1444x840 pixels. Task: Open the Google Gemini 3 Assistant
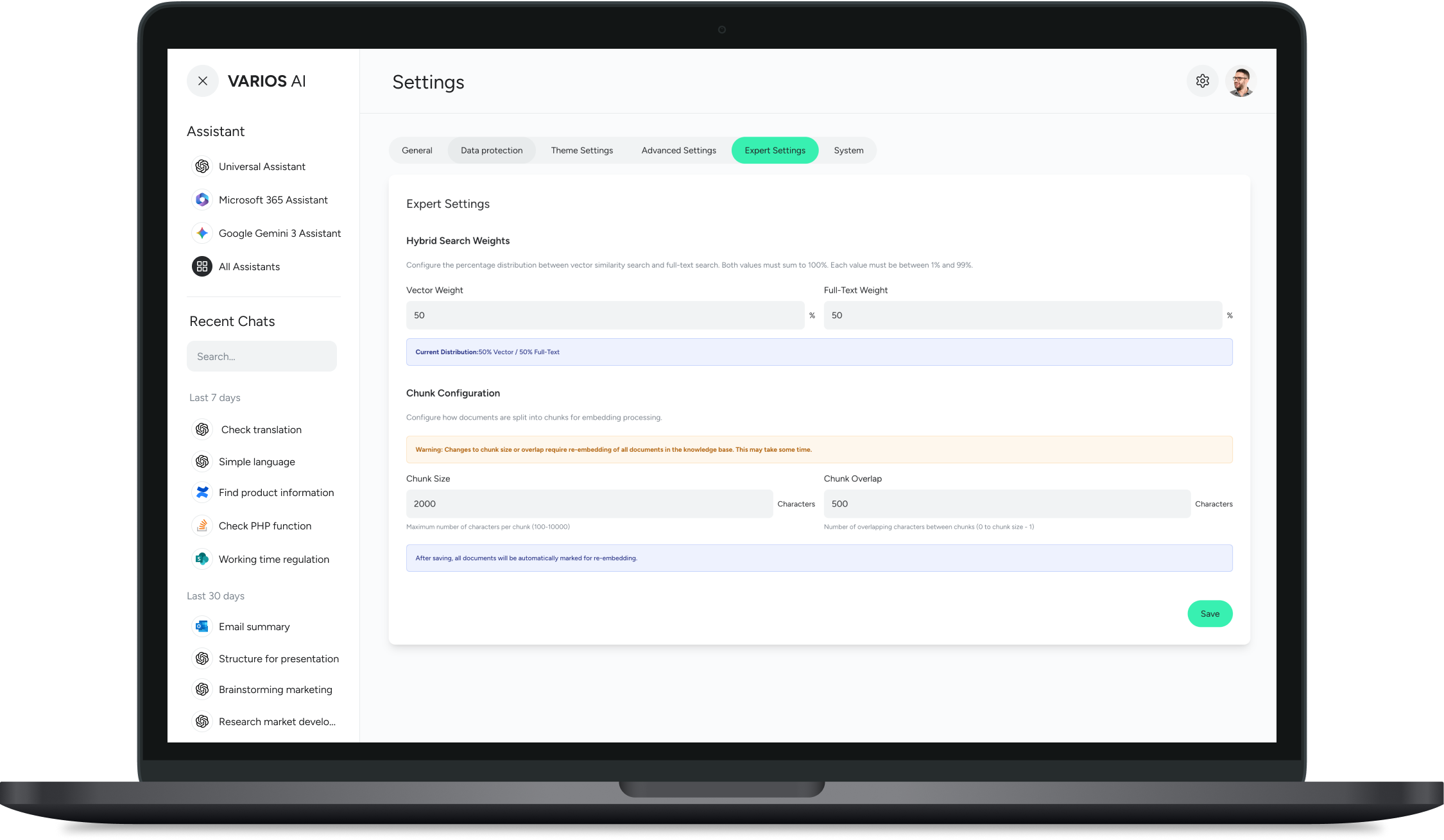(202, 233)
